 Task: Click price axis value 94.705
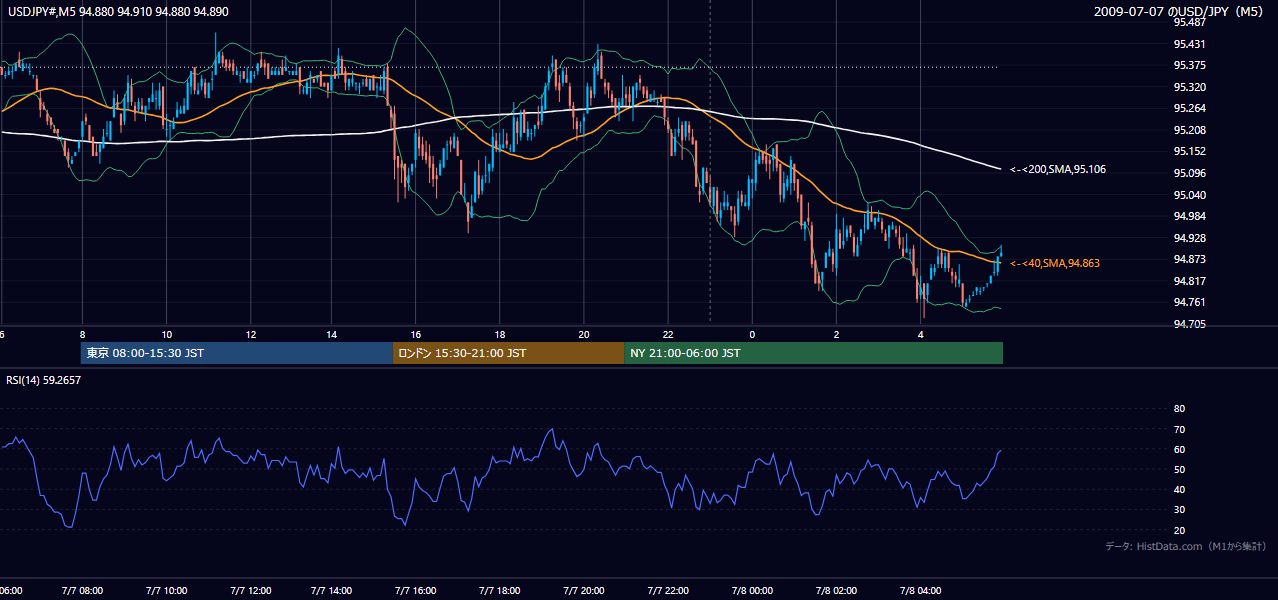(x=1191, y=324)
